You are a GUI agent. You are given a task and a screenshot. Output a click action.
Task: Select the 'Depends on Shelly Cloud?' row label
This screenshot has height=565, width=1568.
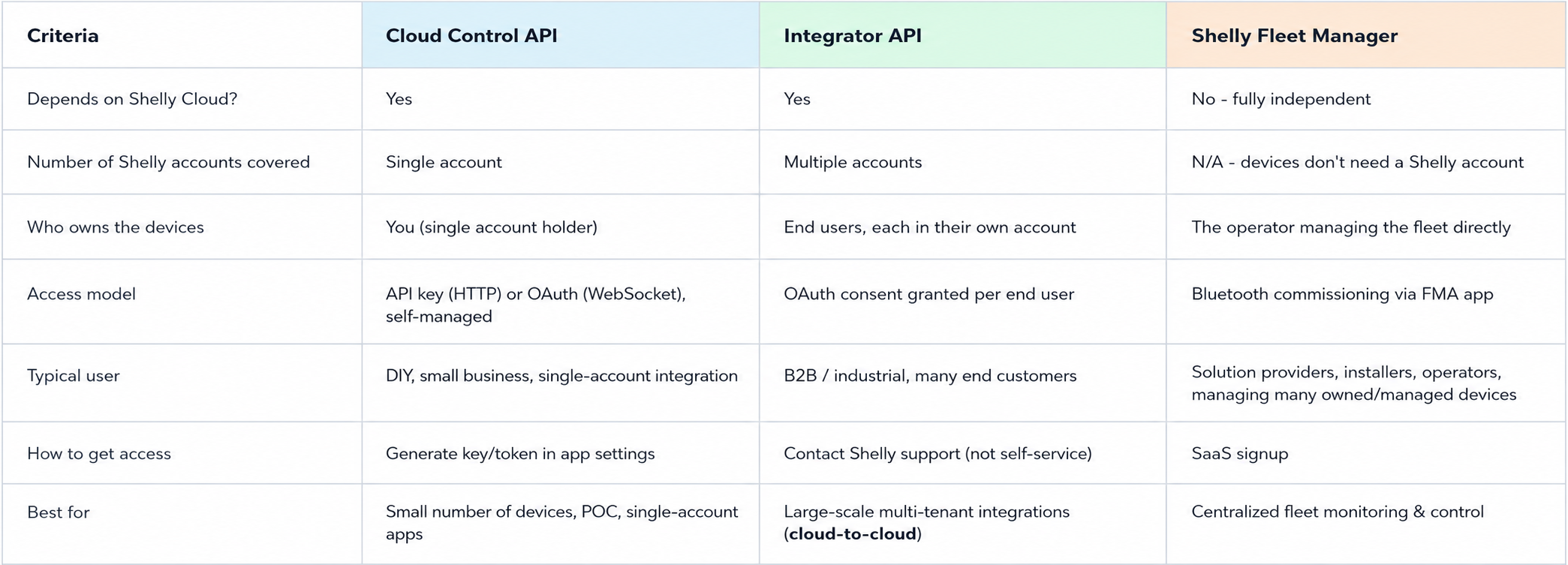132,99
